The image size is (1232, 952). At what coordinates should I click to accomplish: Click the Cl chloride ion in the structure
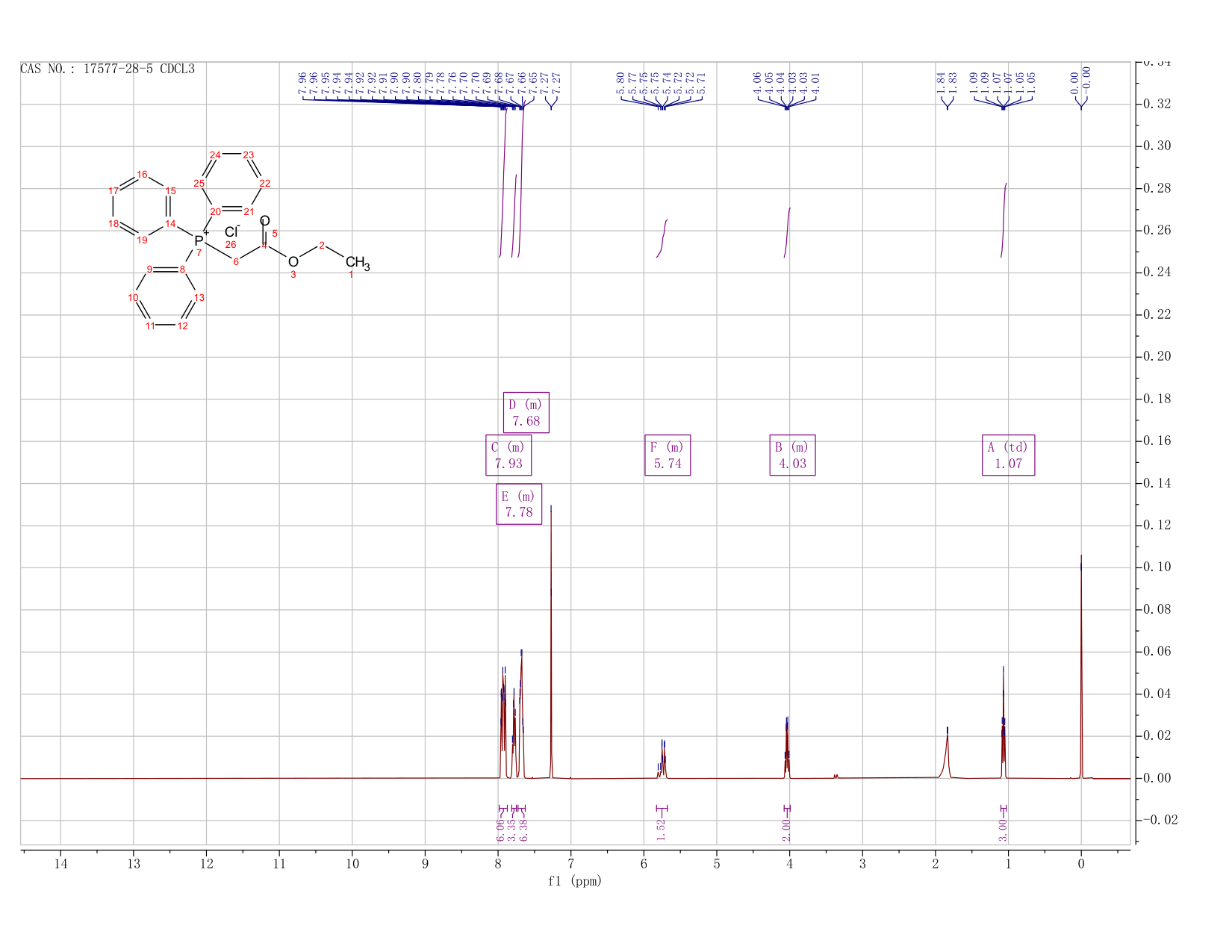click(231, 232)
